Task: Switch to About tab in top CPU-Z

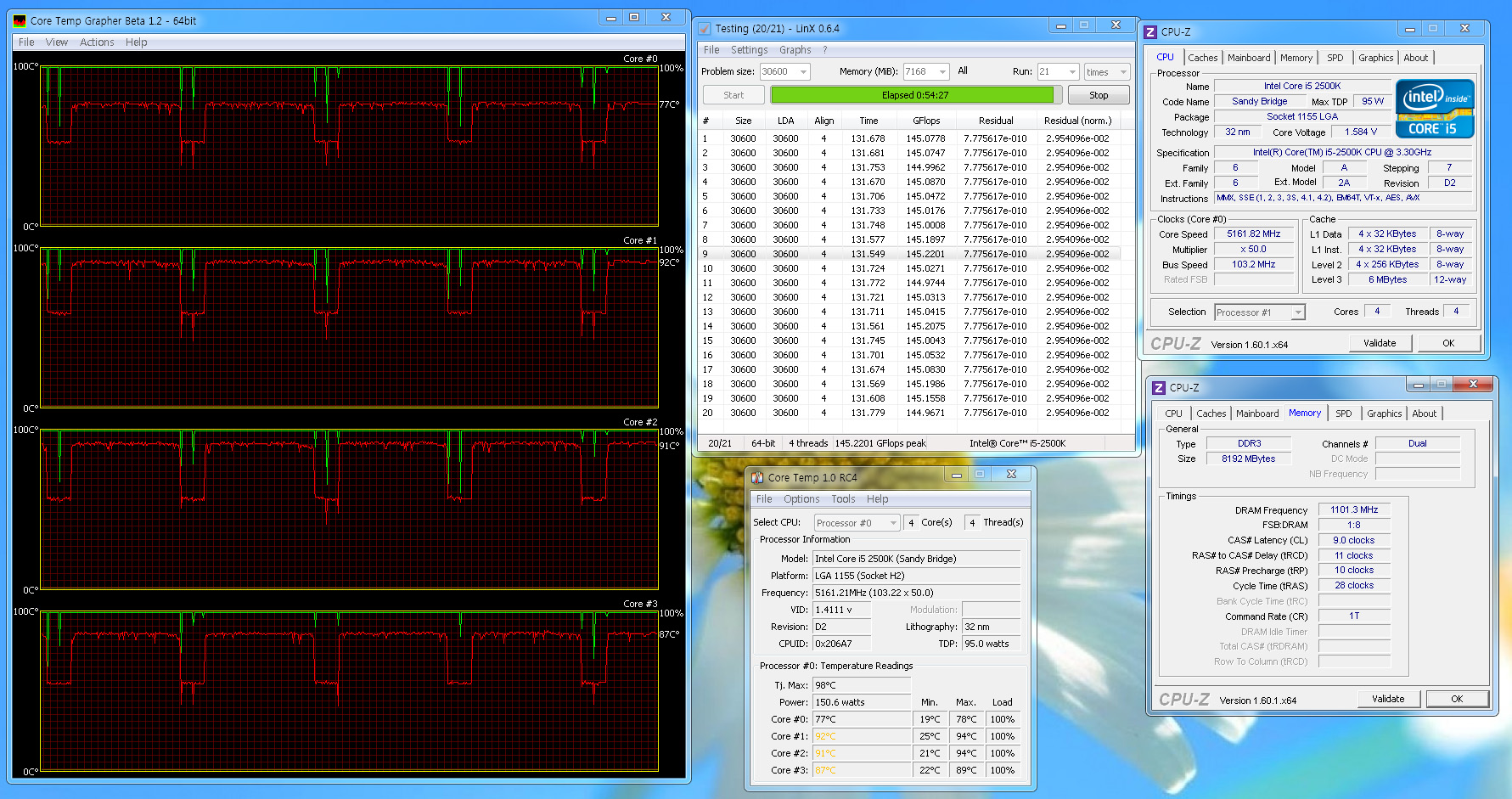Action: 1415,58
